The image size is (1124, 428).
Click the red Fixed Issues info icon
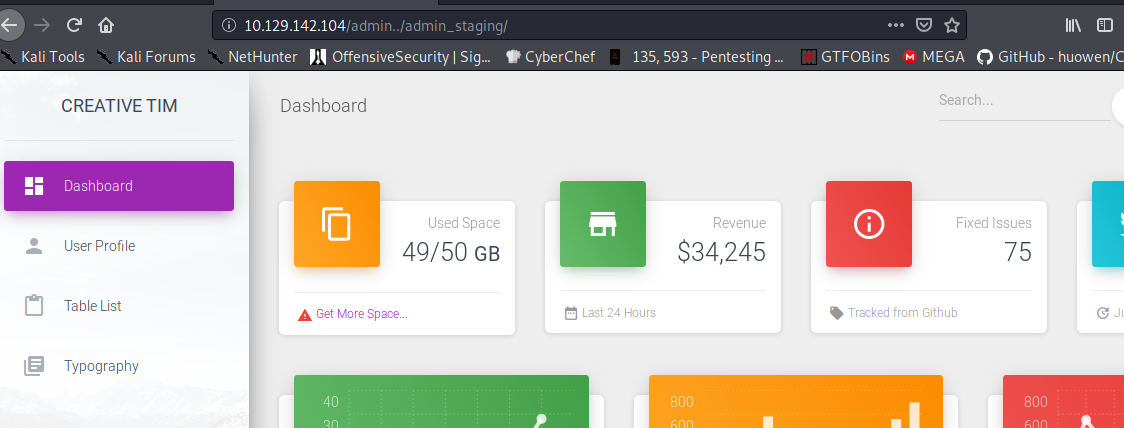[x=868, y=224]
